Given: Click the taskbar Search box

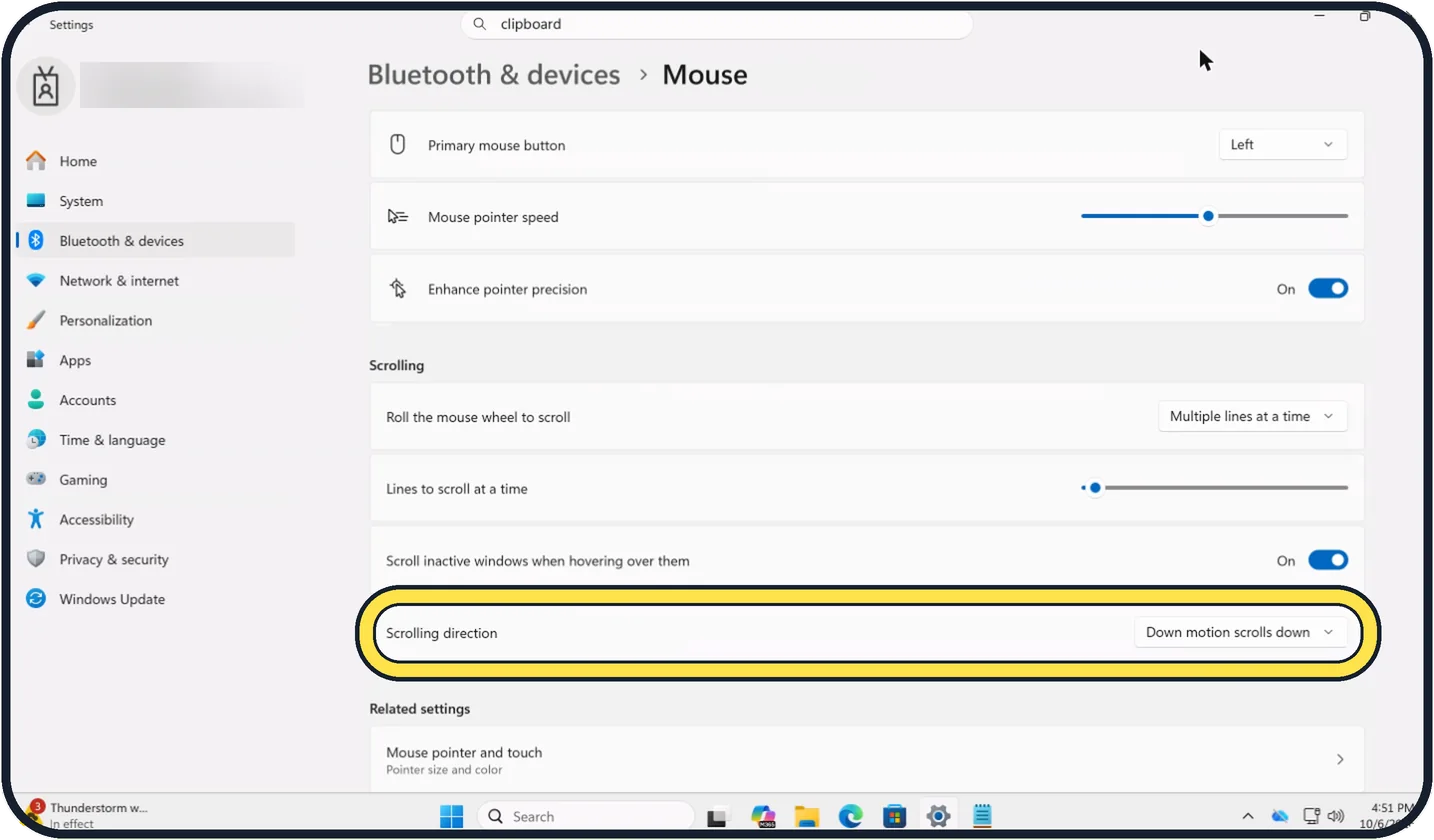Looking at the screenshot, I should pos(585,816).
